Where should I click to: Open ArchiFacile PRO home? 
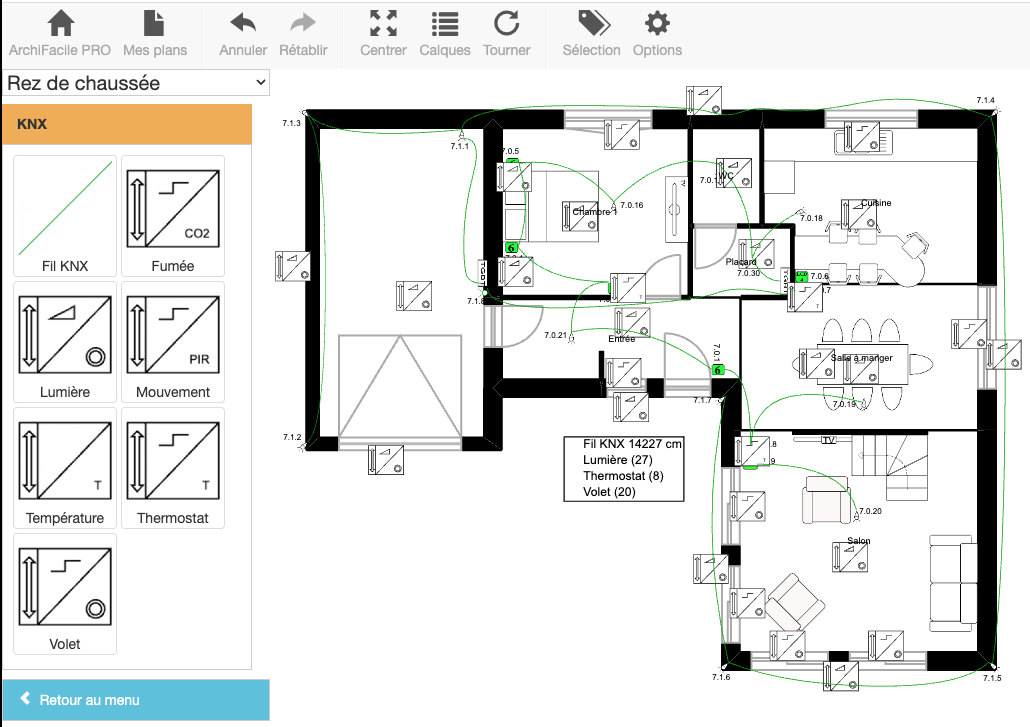60,34
